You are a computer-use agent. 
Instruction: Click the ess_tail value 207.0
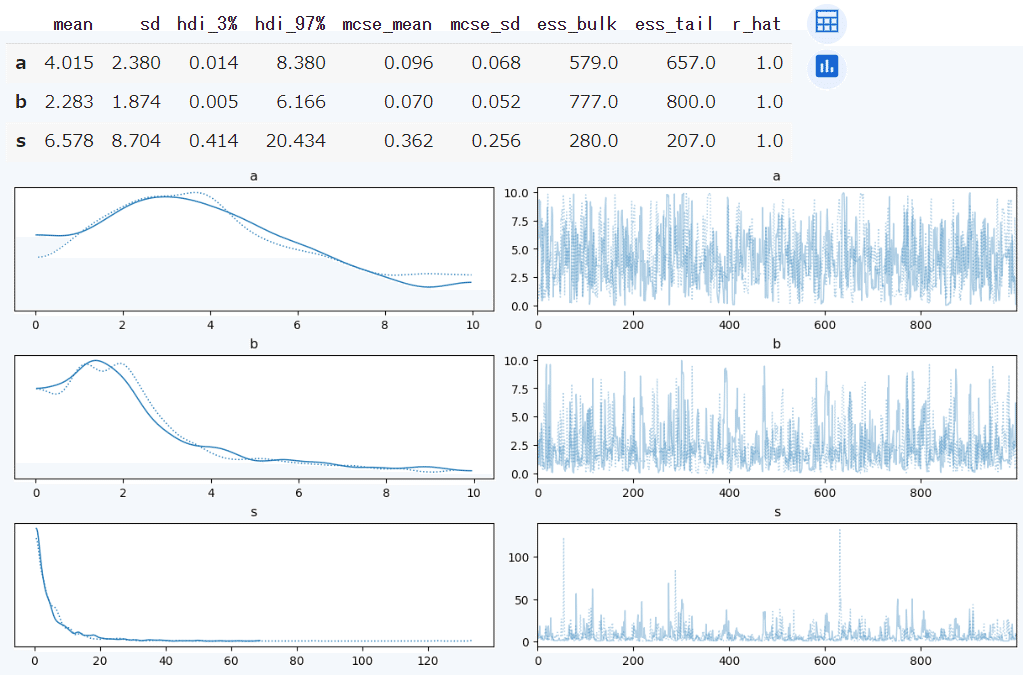[x=691, y=142]
